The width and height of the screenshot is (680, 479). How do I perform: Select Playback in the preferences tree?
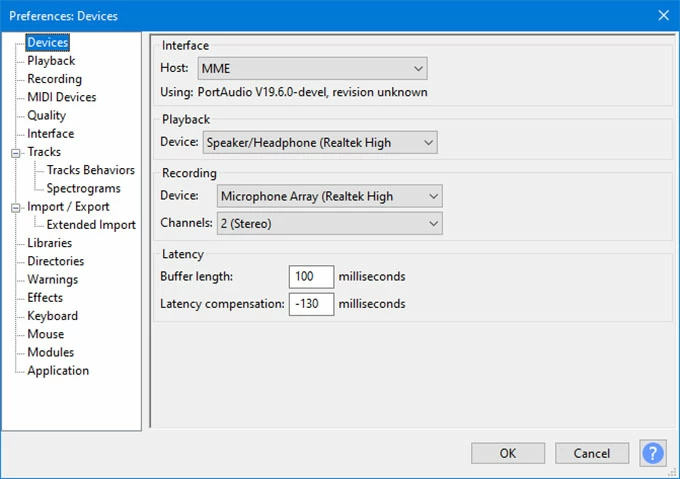[x=51, y=61]
